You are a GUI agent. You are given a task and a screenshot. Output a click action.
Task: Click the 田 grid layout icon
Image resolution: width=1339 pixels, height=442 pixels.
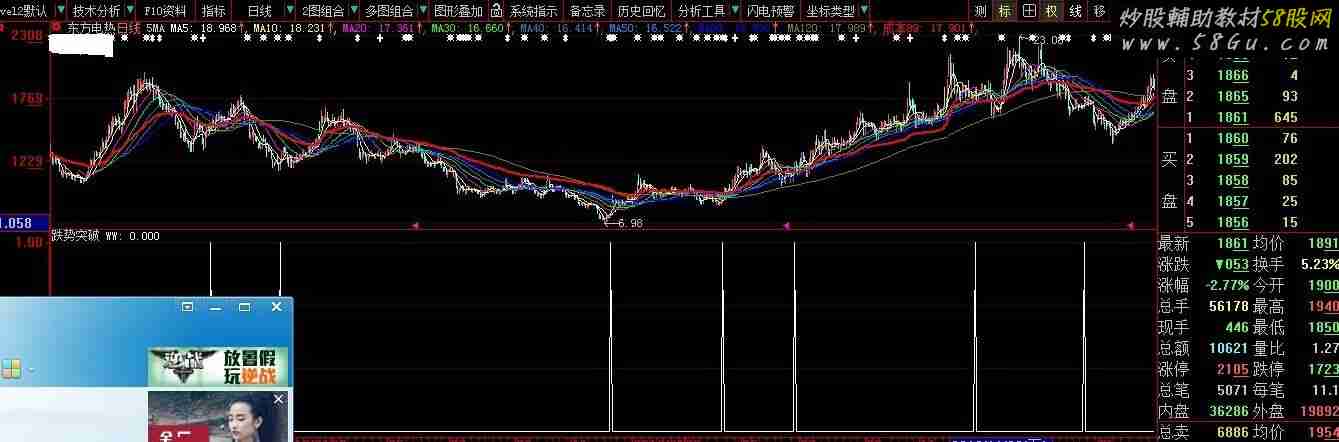1028,11
